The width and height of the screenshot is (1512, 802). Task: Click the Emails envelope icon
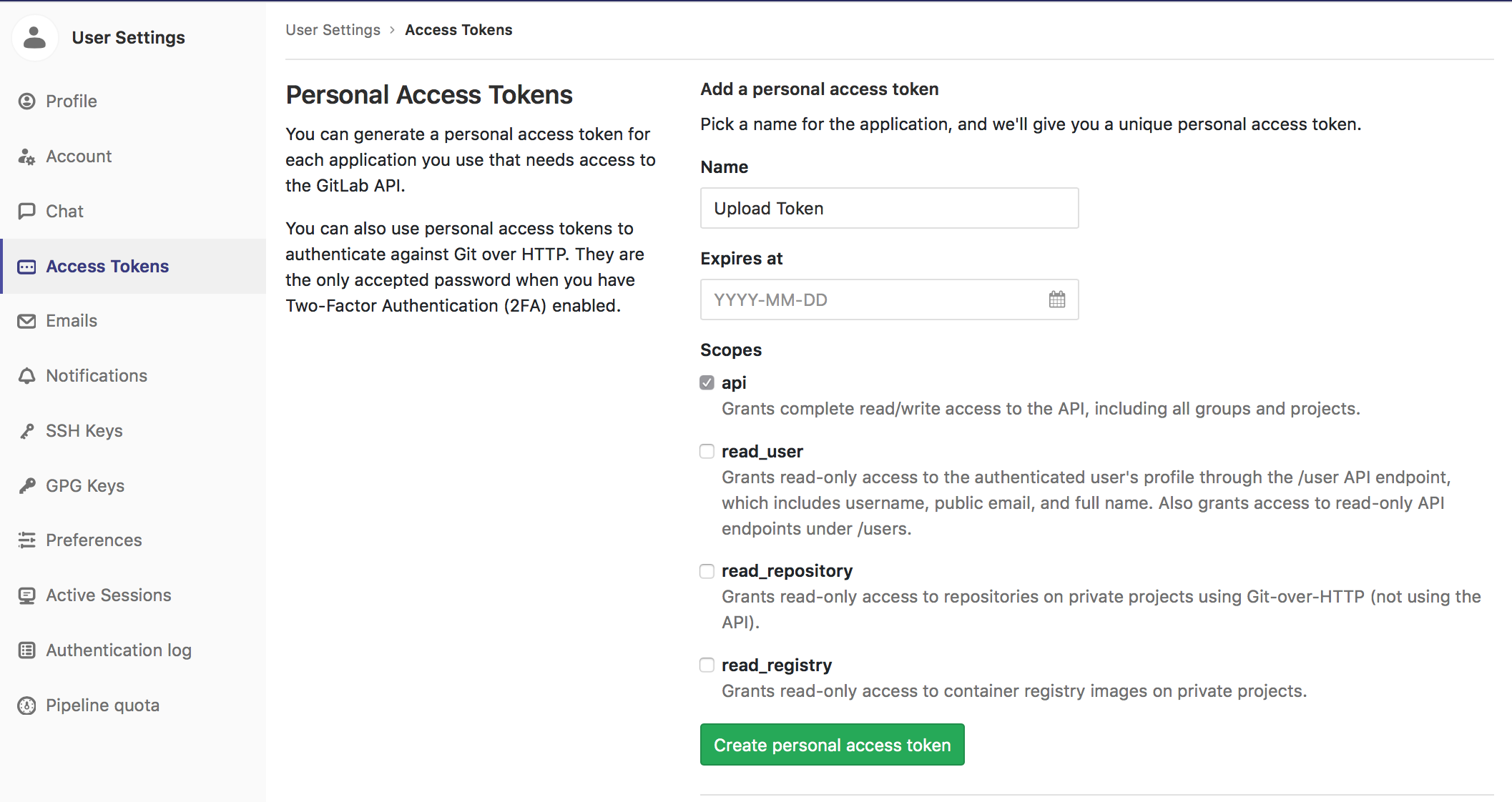click(26, 321)
